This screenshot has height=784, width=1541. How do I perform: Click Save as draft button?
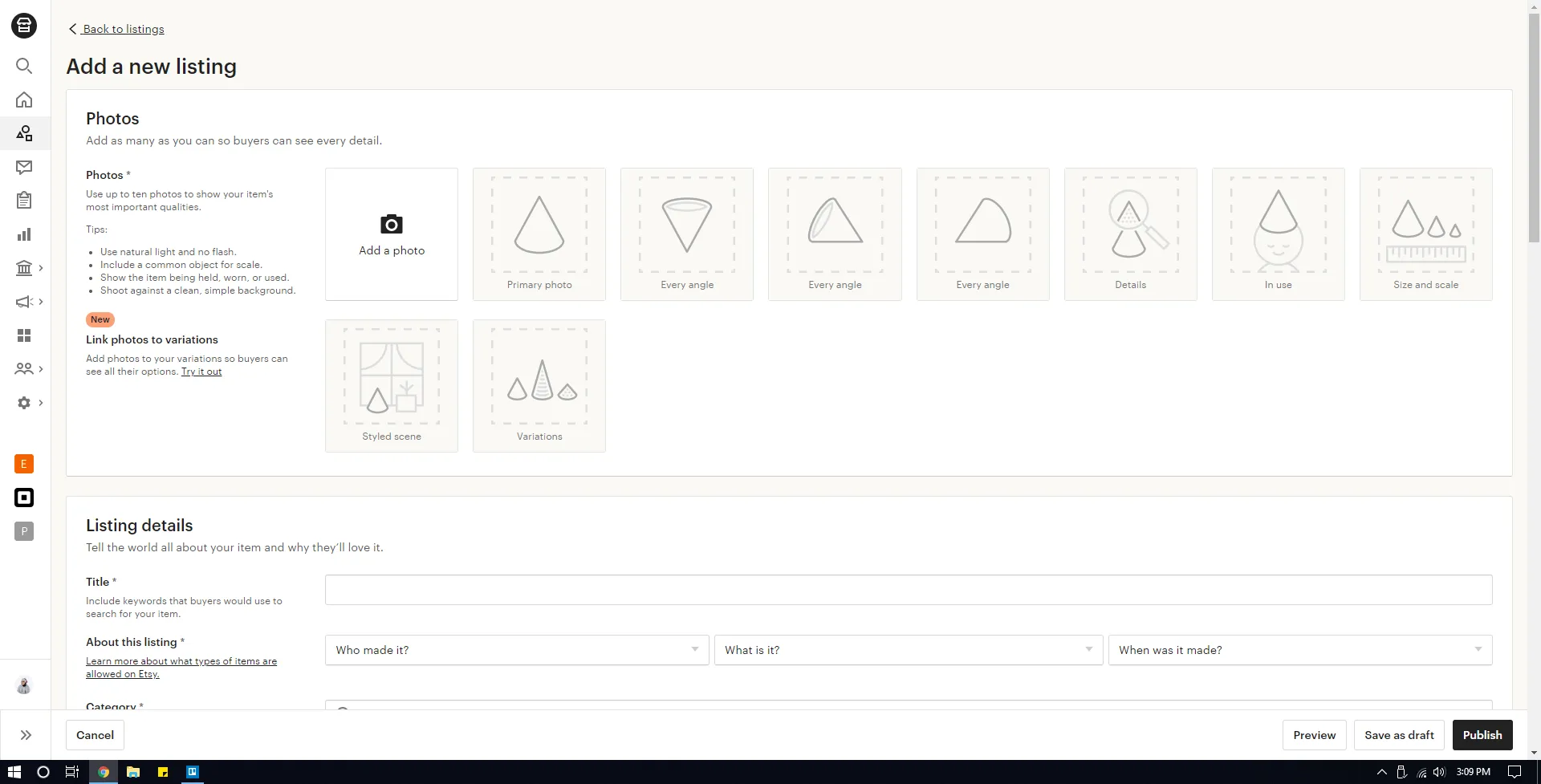(x=1399, y=735)
